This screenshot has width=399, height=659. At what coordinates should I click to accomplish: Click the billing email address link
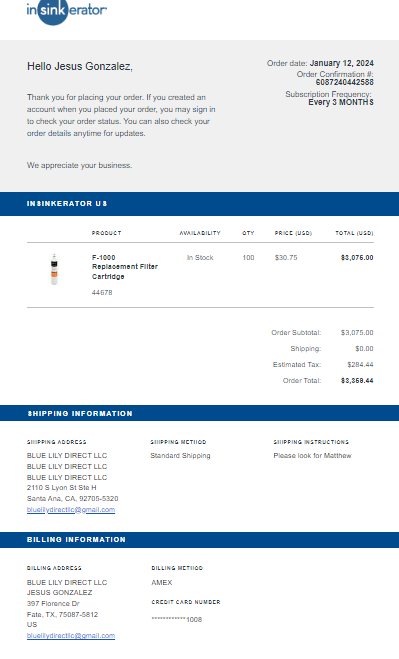(71, 635)
